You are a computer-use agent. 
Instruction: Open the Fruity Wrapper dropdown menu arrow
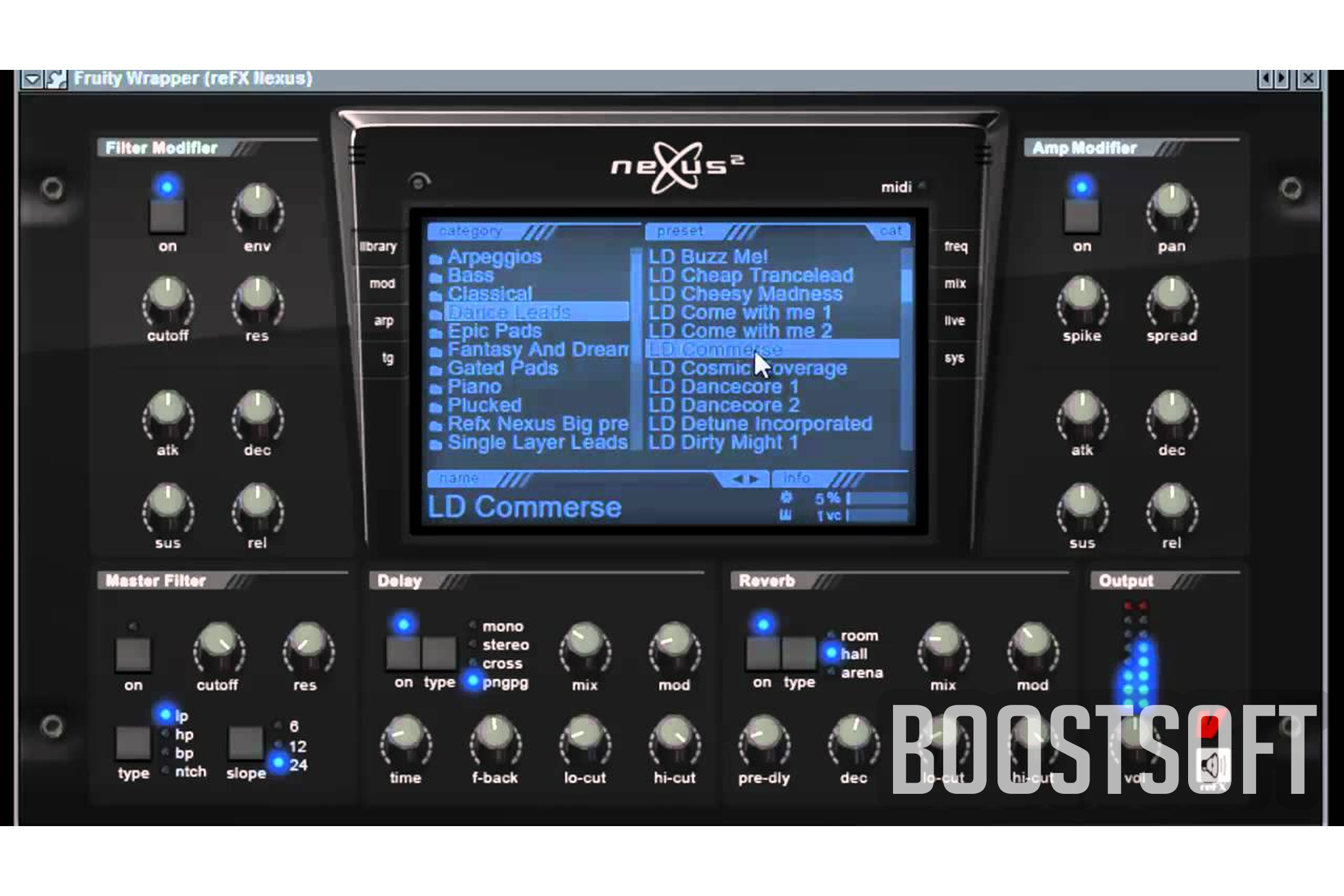point(32,79)
